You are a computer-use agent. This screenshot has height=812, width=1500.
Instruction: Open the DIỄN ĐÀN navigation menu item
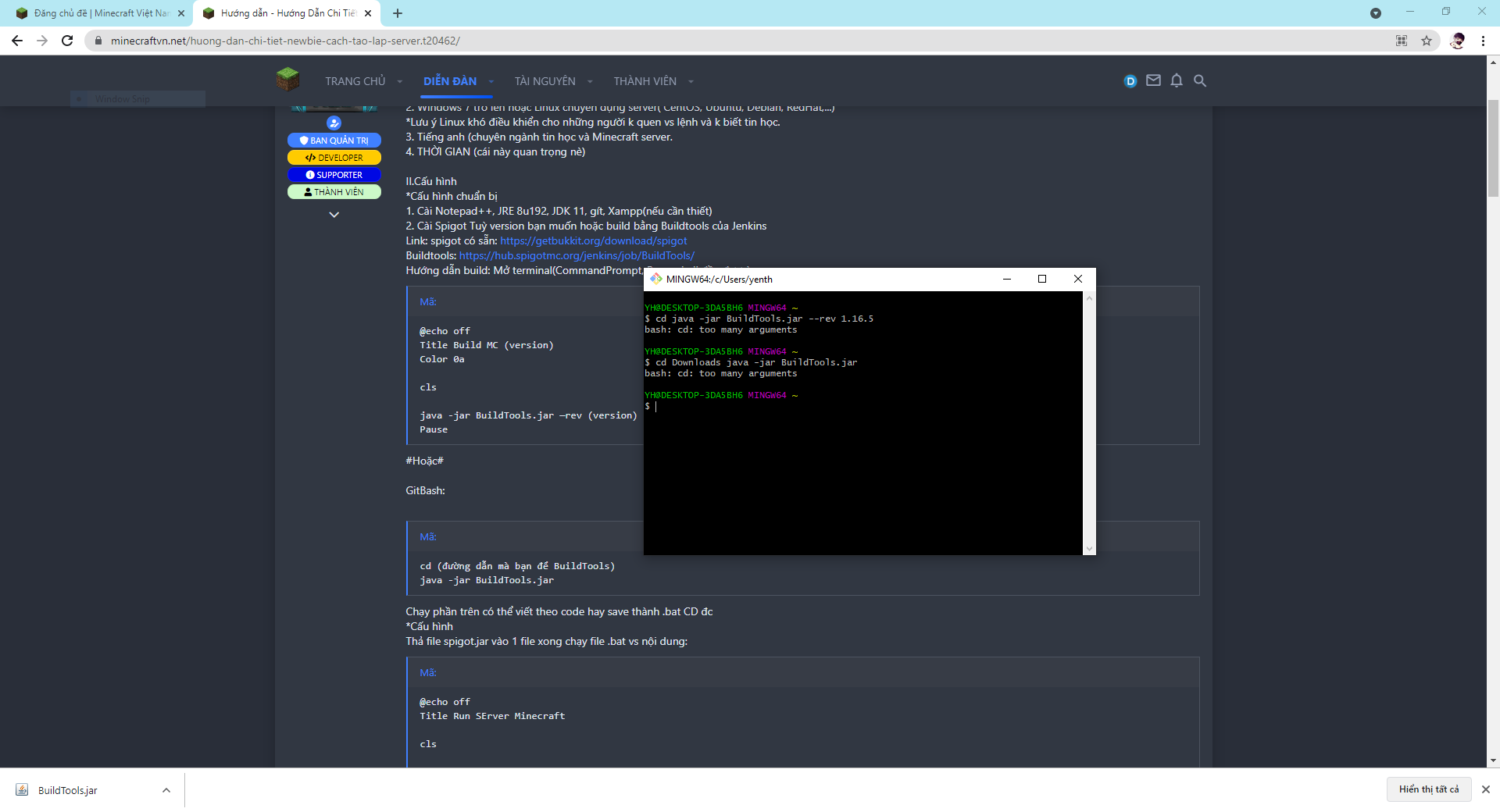tap(450, 81)
